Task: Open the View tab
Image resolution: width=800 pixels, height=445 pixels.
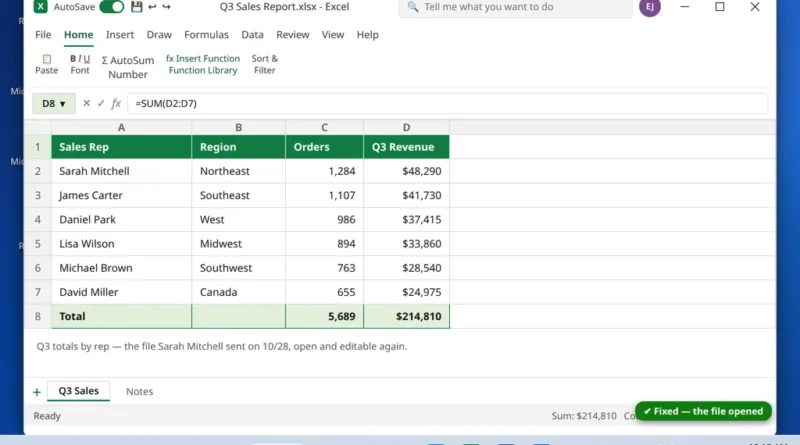Action: (x=333, y=35)
